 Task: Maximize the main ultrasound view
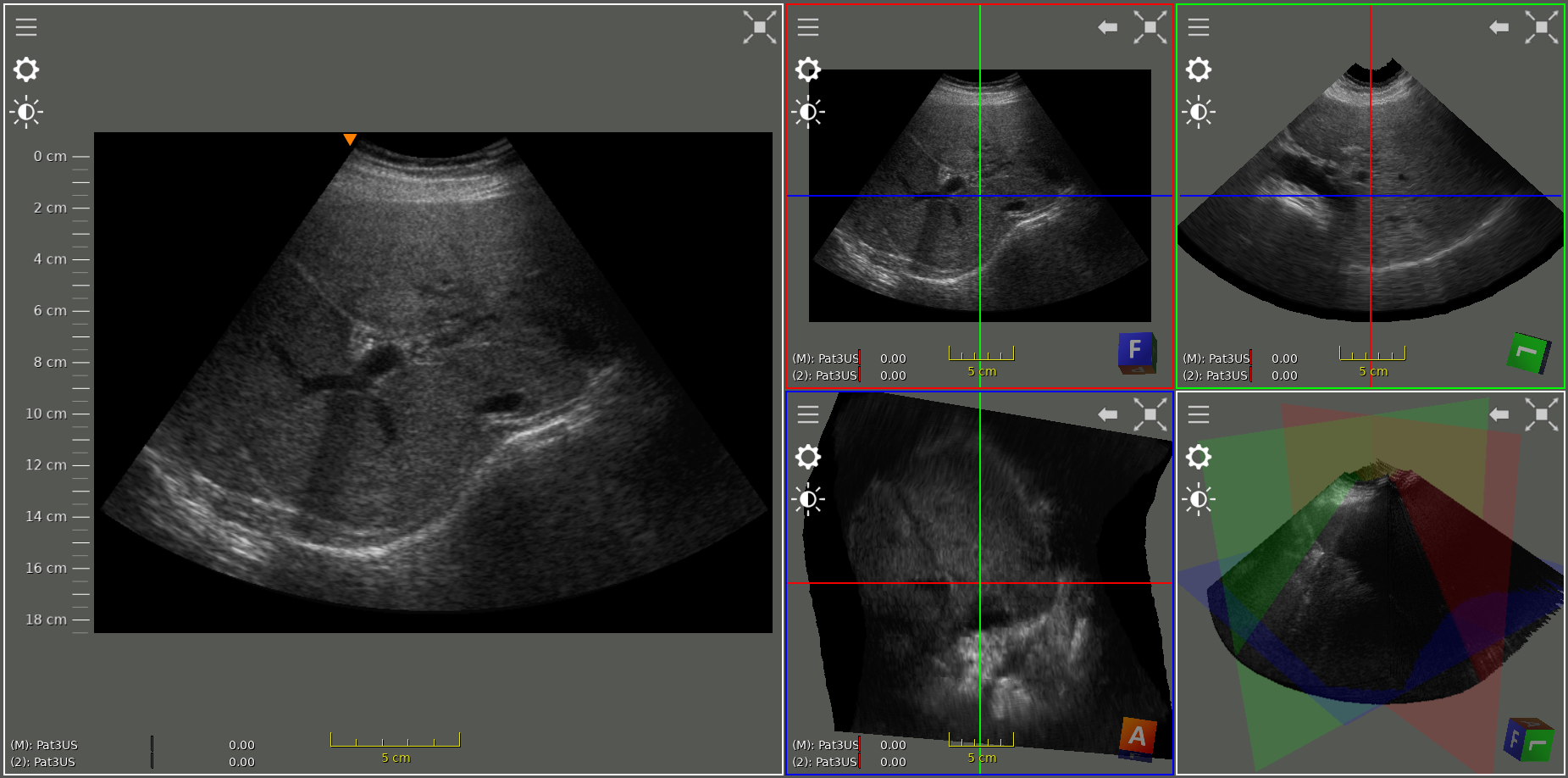[760, 27]
